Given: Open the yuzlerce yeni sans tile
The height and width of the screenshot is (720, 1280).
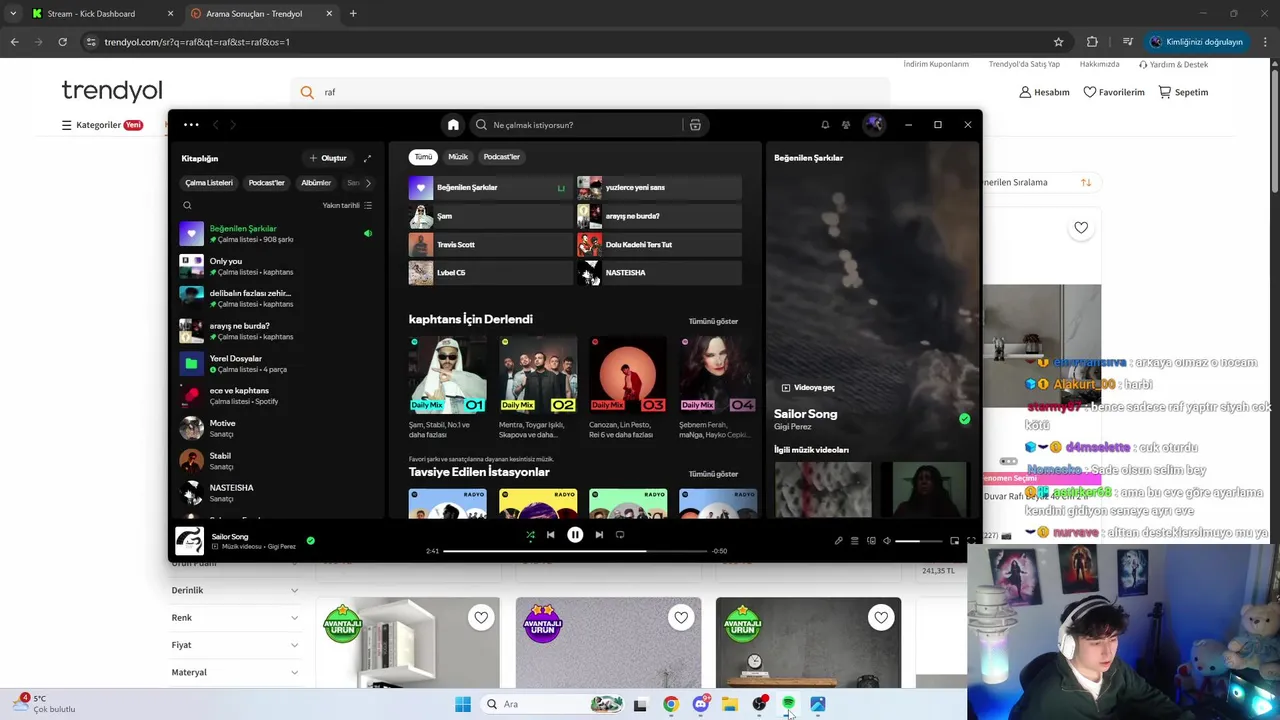Looking at the screenshot, I should pyautogui.click(x=659, y=187).
